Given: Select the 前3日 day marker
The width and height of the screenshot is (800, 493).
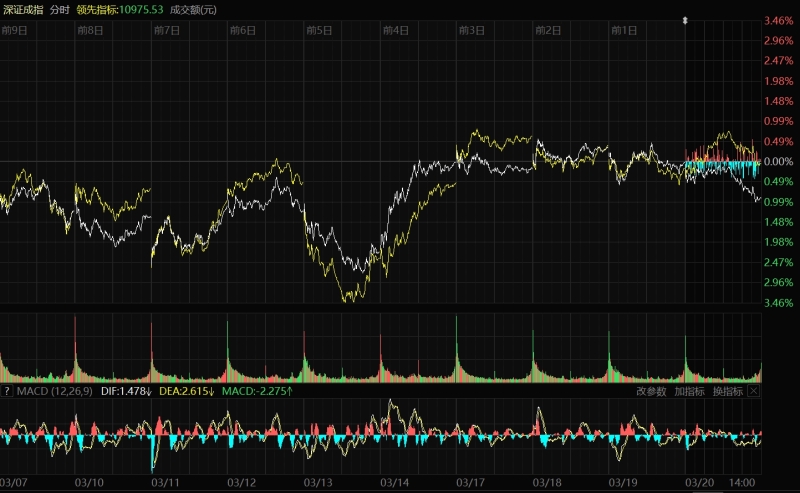Looking at the screenshot, I should pos(472,31).
